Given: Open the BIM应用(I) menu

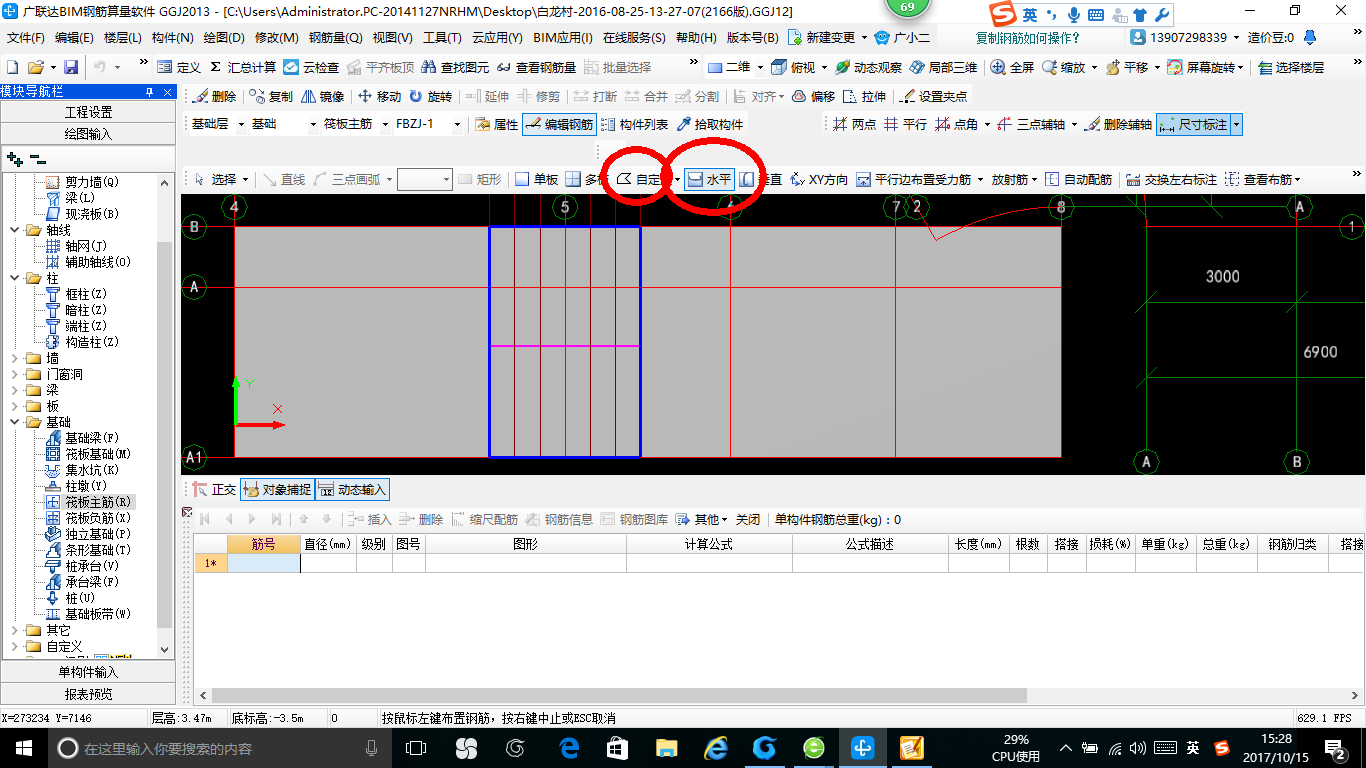Looking at the screenshot, I should point(563,38).
